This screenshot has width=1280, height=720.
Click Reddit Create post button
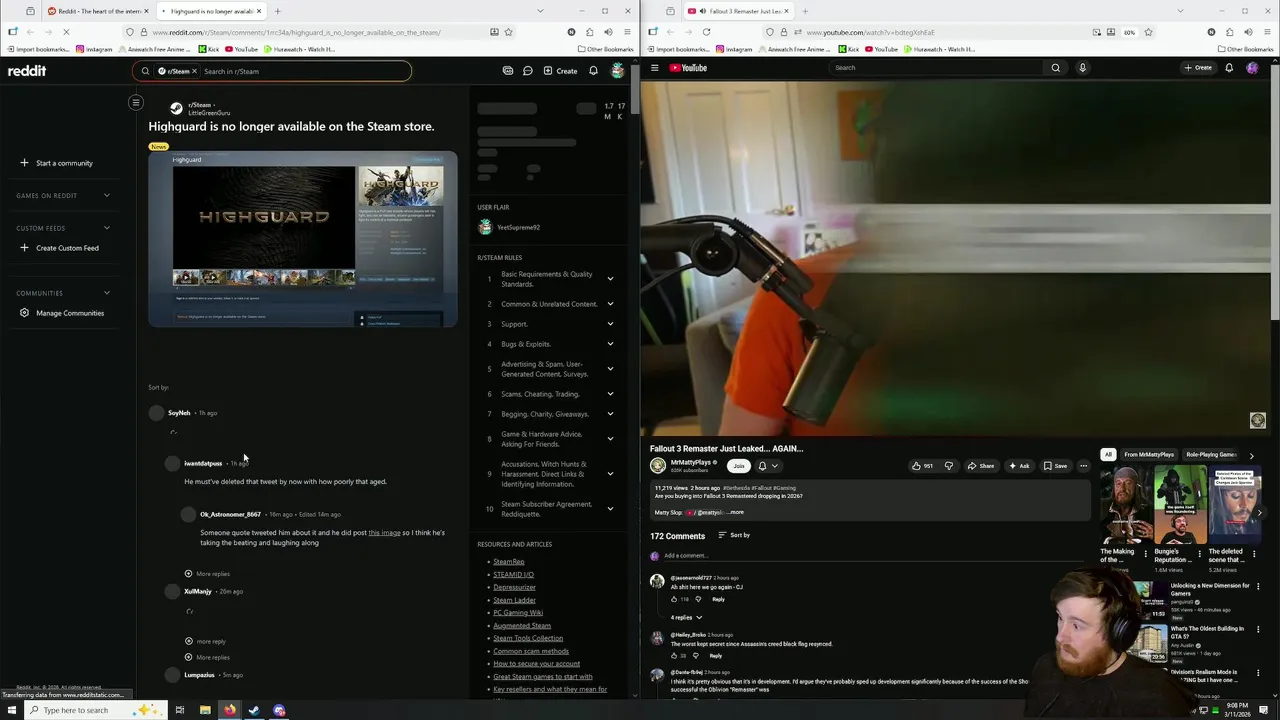click(560, 71)
